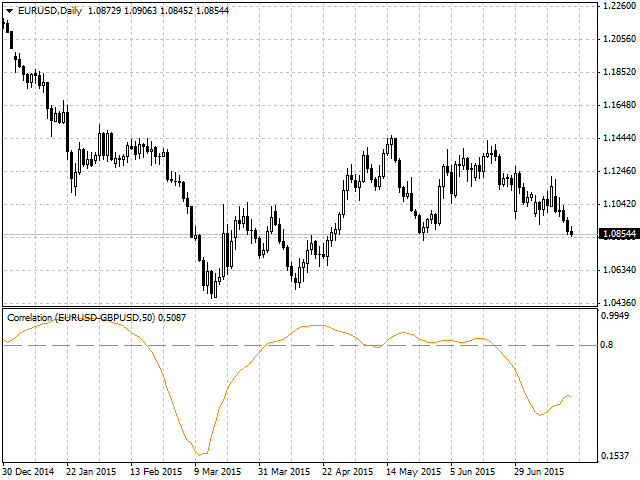Select the current price label 1.08544

pos(619,234)
